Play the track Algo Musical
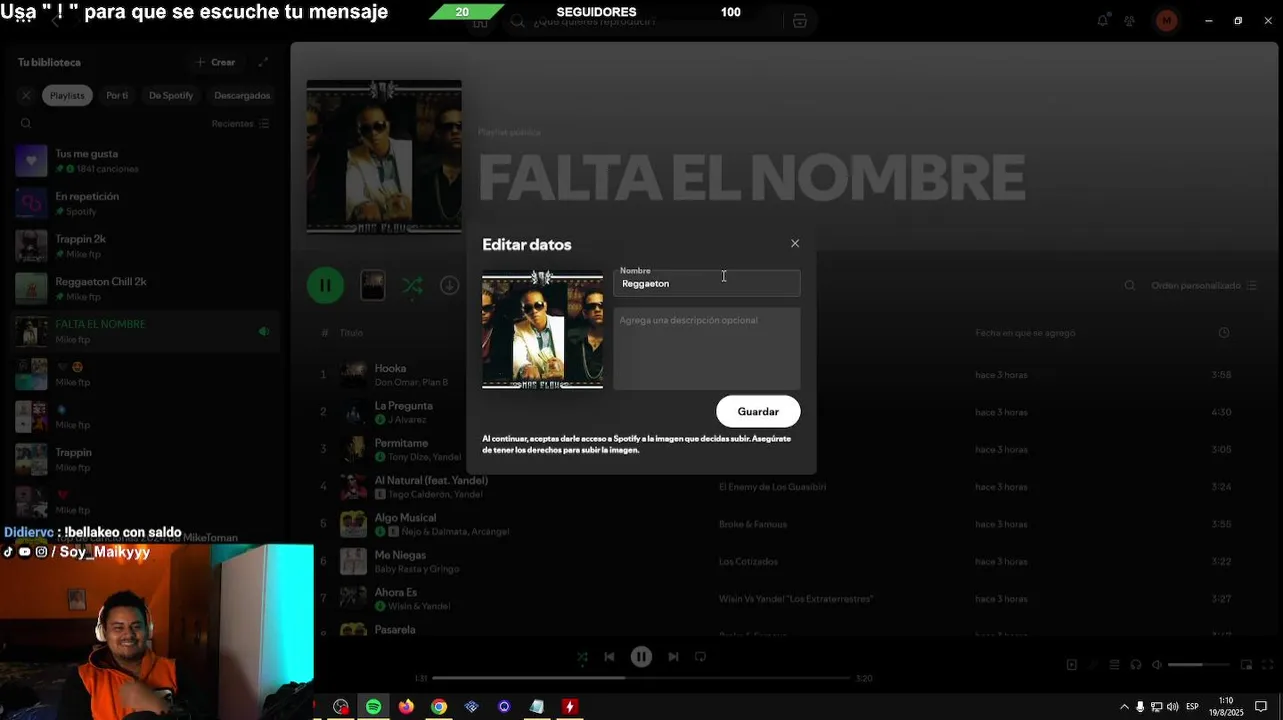Viewport: 1283px width, 720px height. click(x=405, y=517)
